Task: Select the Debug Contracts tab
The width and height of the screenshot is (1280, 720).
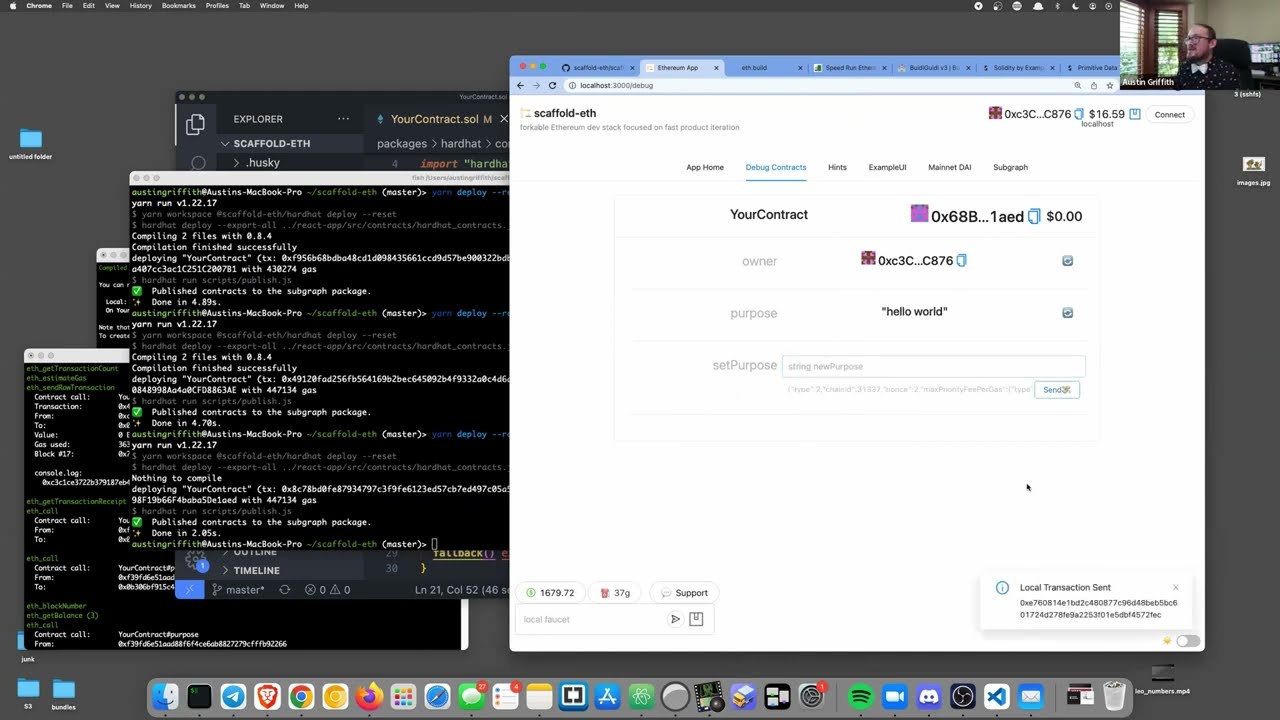Action: 775,167
